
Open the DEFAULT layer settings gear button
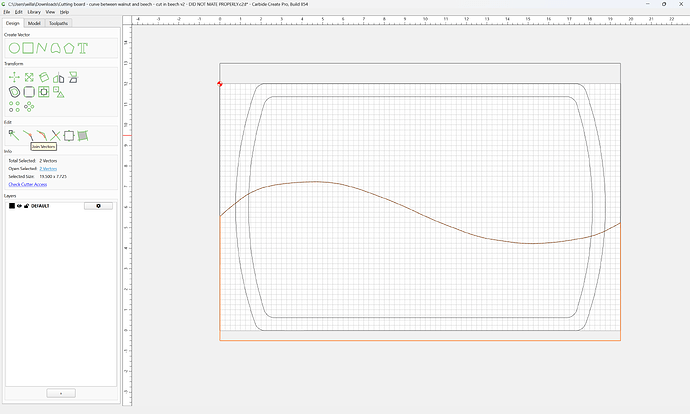98,206
